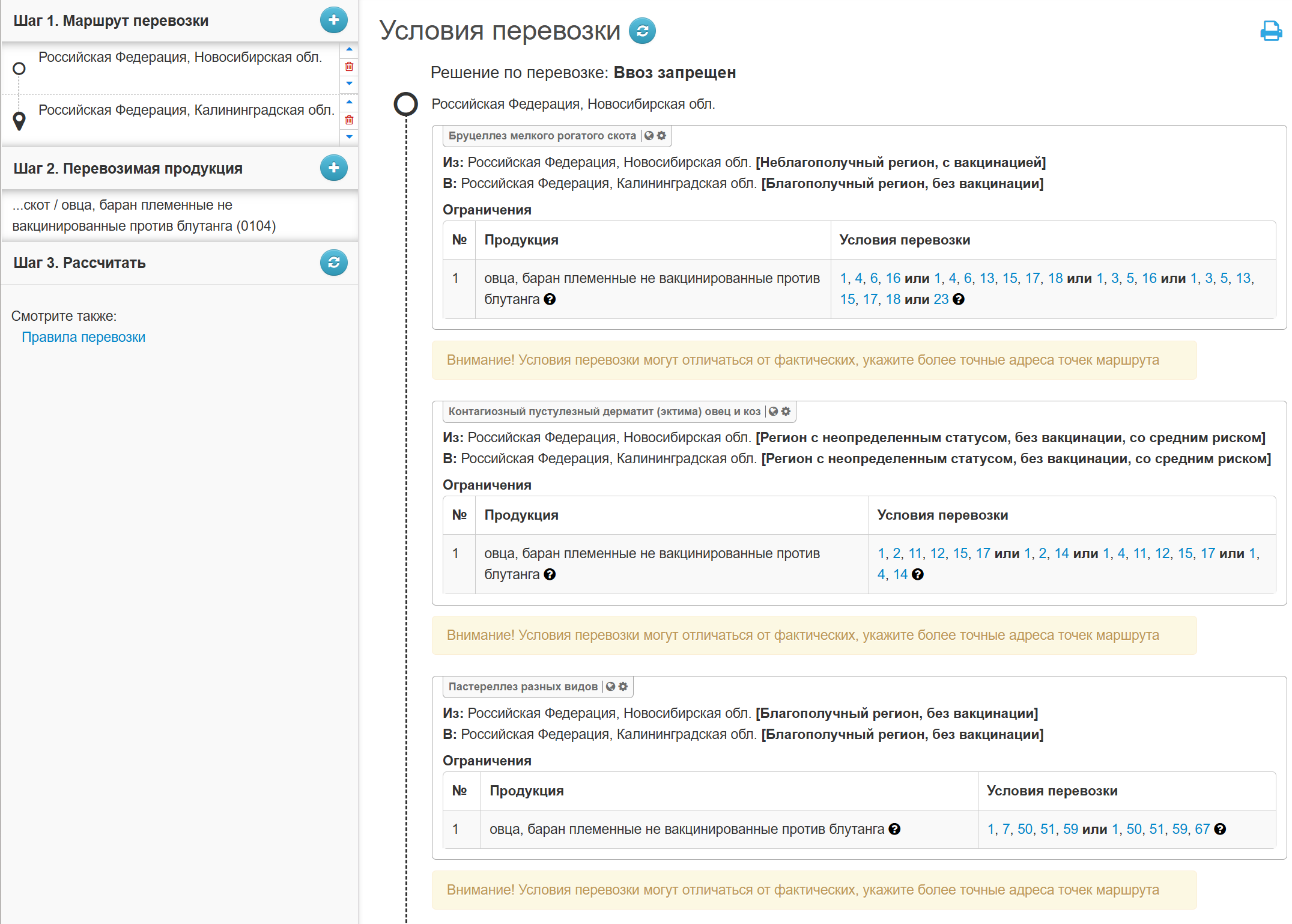Select the Kaliningrad region route point entry
This screenshot has height=924, width=1292.
(x=186, y=110)
